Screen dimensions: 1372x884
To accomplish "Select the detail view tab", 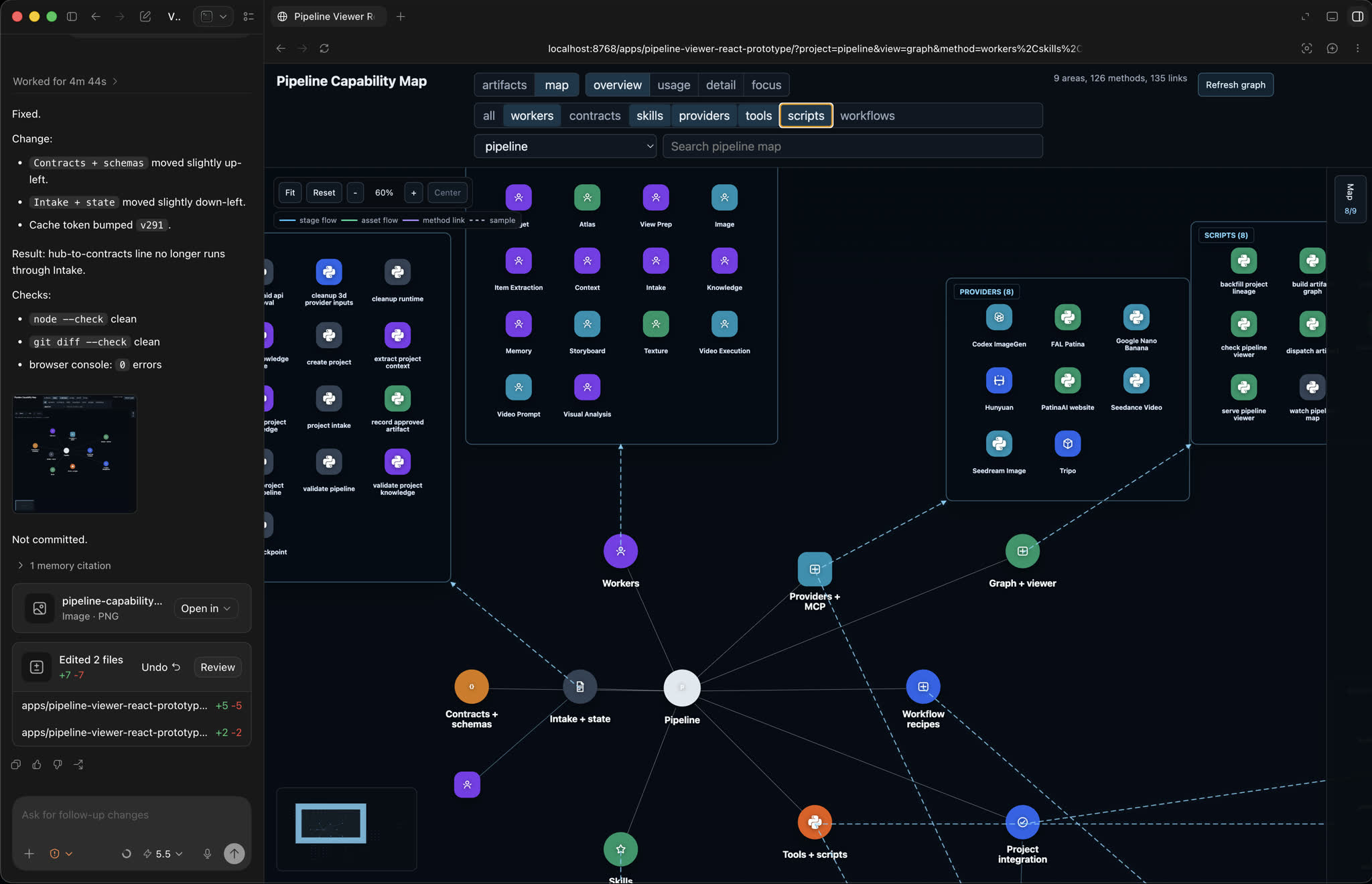I will tap(721, 85).
